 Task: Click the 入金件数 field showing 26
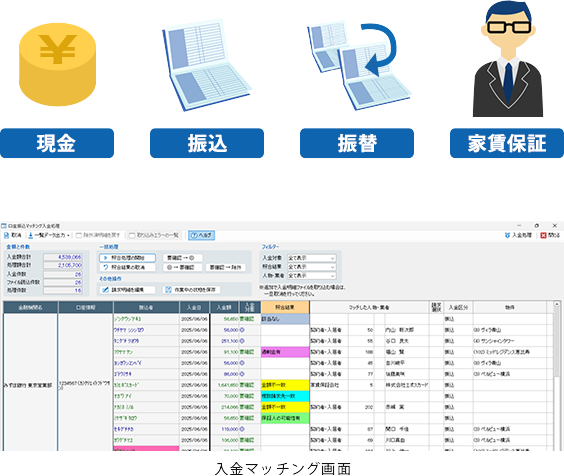coord(63,274)
